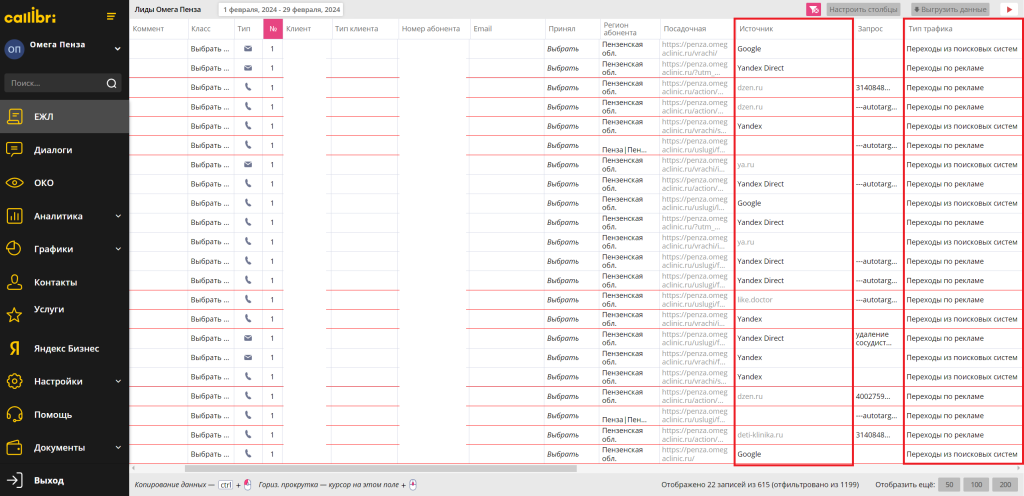The height and width of the screenshot is (496, 1024).
Task: Expand the Омега Пенза account dropdown
Action: point(118,48)
